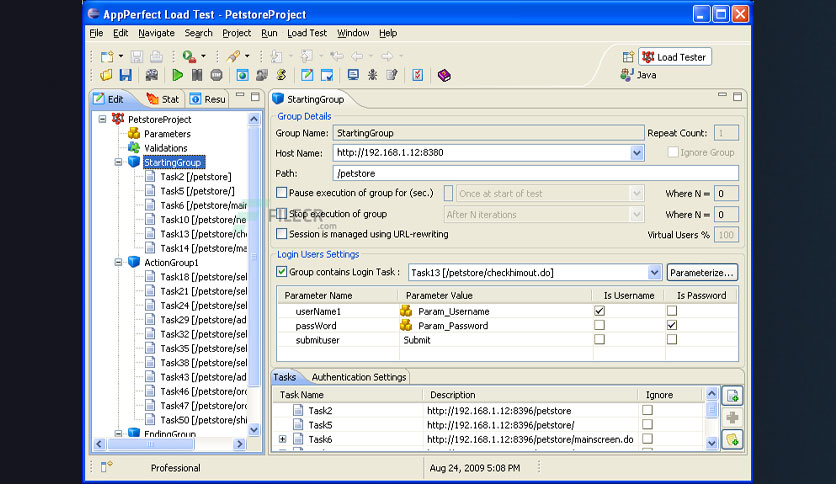Open the File menu

coord(97,33)
